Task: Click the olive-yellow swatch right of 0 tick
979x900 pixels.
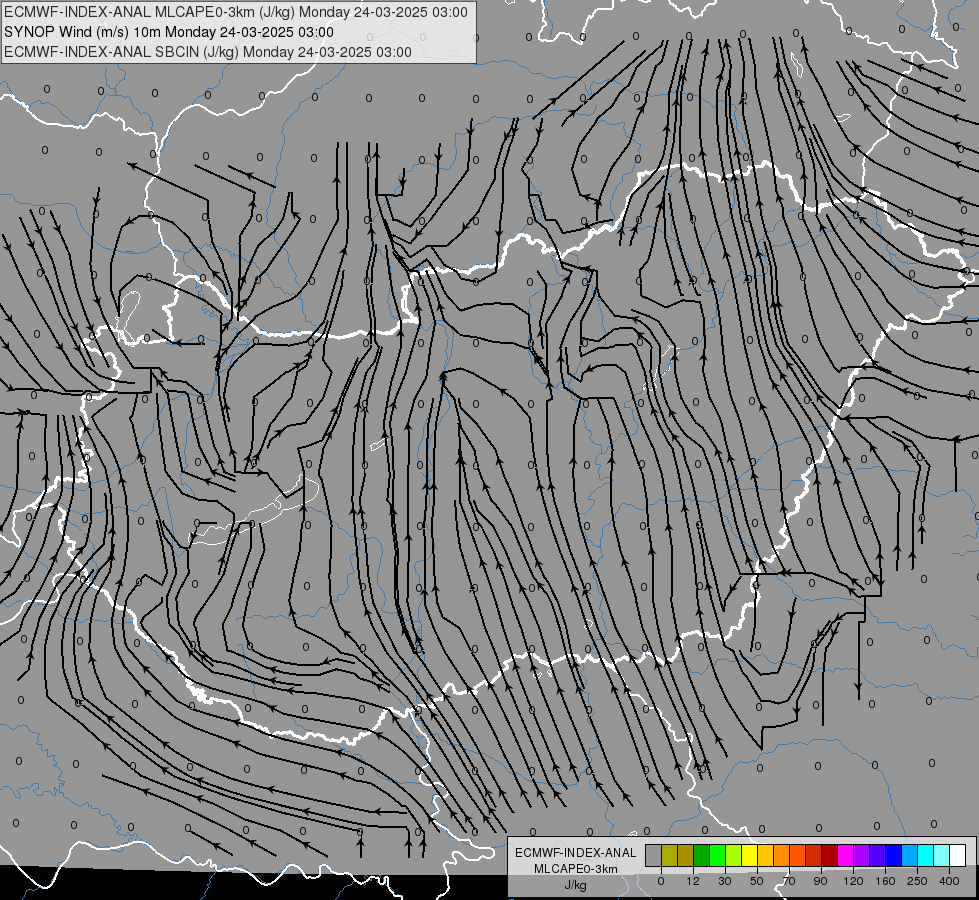Action: (x=669, y=856)
